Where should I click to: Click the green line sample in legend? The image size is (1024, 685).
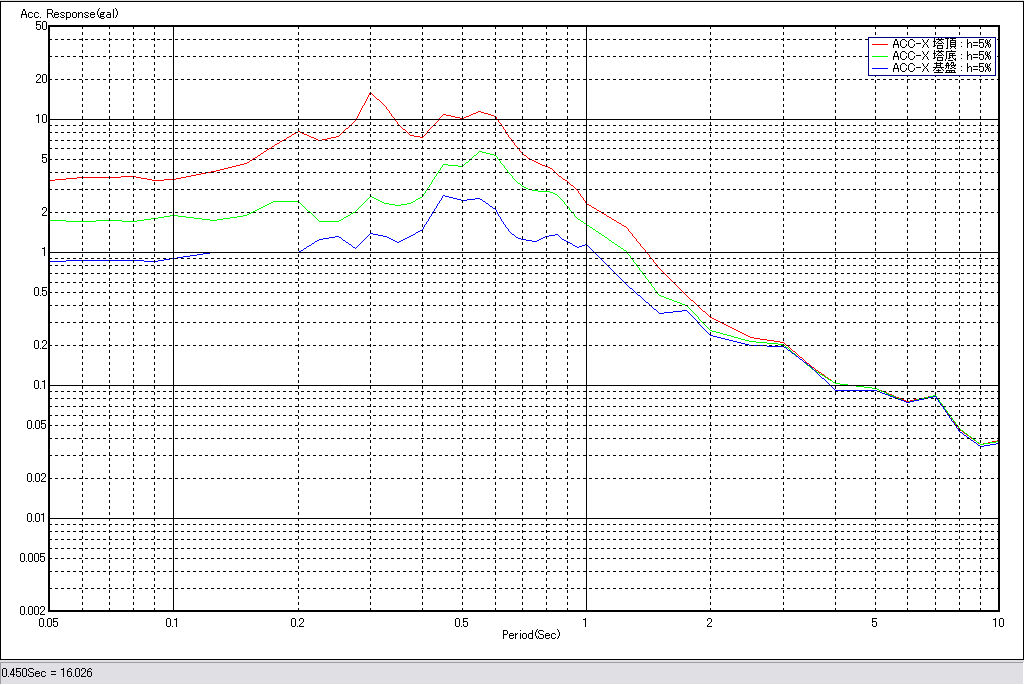click(879, 56)
